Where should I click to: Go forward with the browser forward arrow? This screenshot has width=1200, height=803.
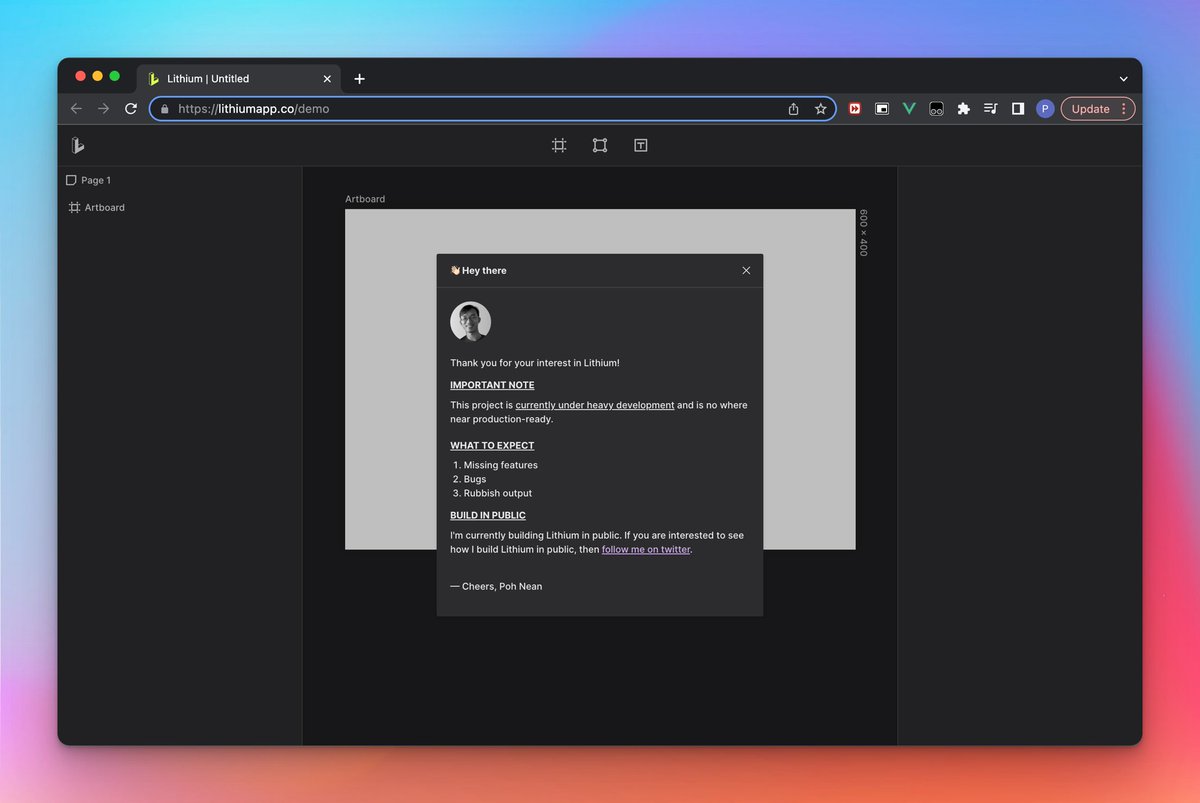103,109
